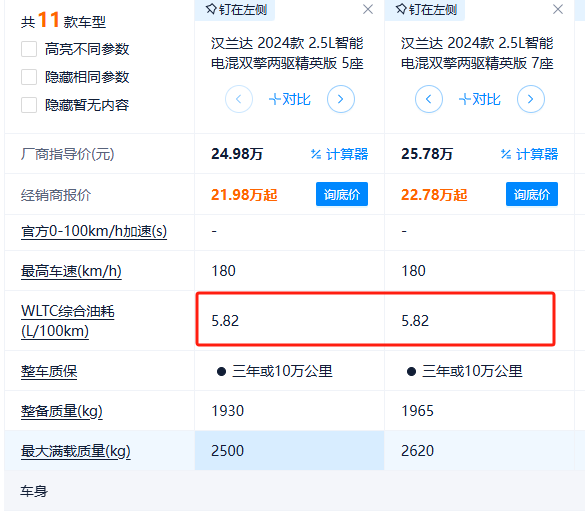Go to previous model in 5座 column

239,99
